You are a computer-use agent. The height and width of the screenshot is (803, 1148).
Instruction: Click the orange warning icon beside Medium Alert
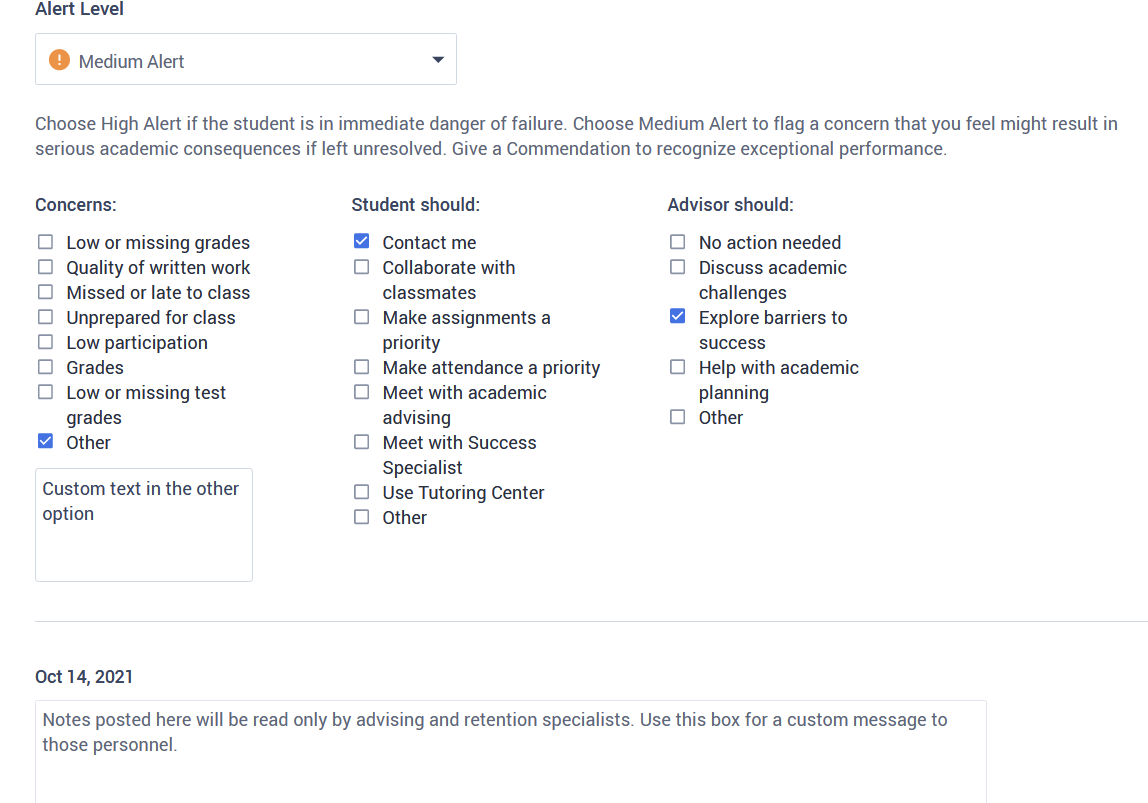(59, 60)
